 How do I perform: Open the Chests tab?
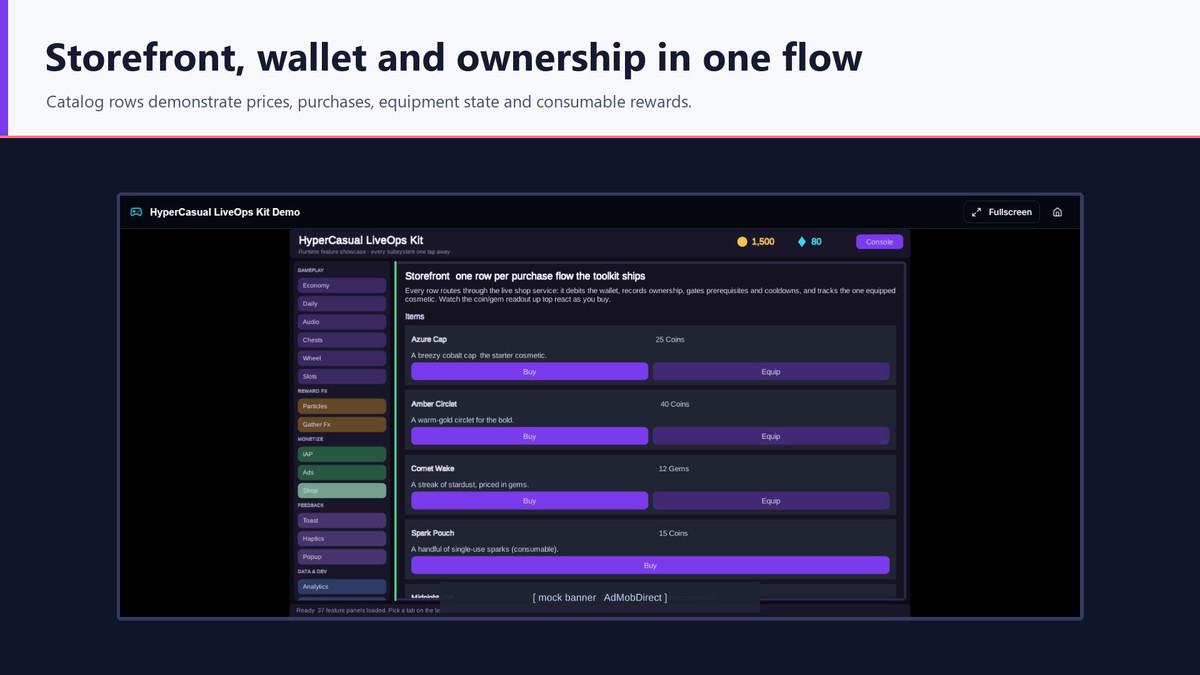point(342,340)
